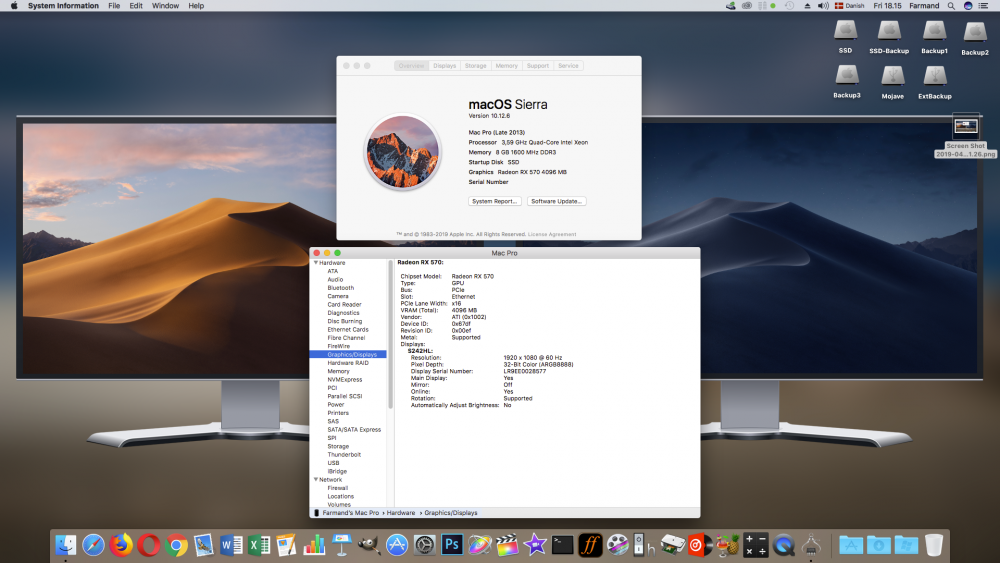Image resolution: width=1000 pixels, height=563 pixels.
Task: Open Terminal from the dock
Action: (x=562, y=545)
